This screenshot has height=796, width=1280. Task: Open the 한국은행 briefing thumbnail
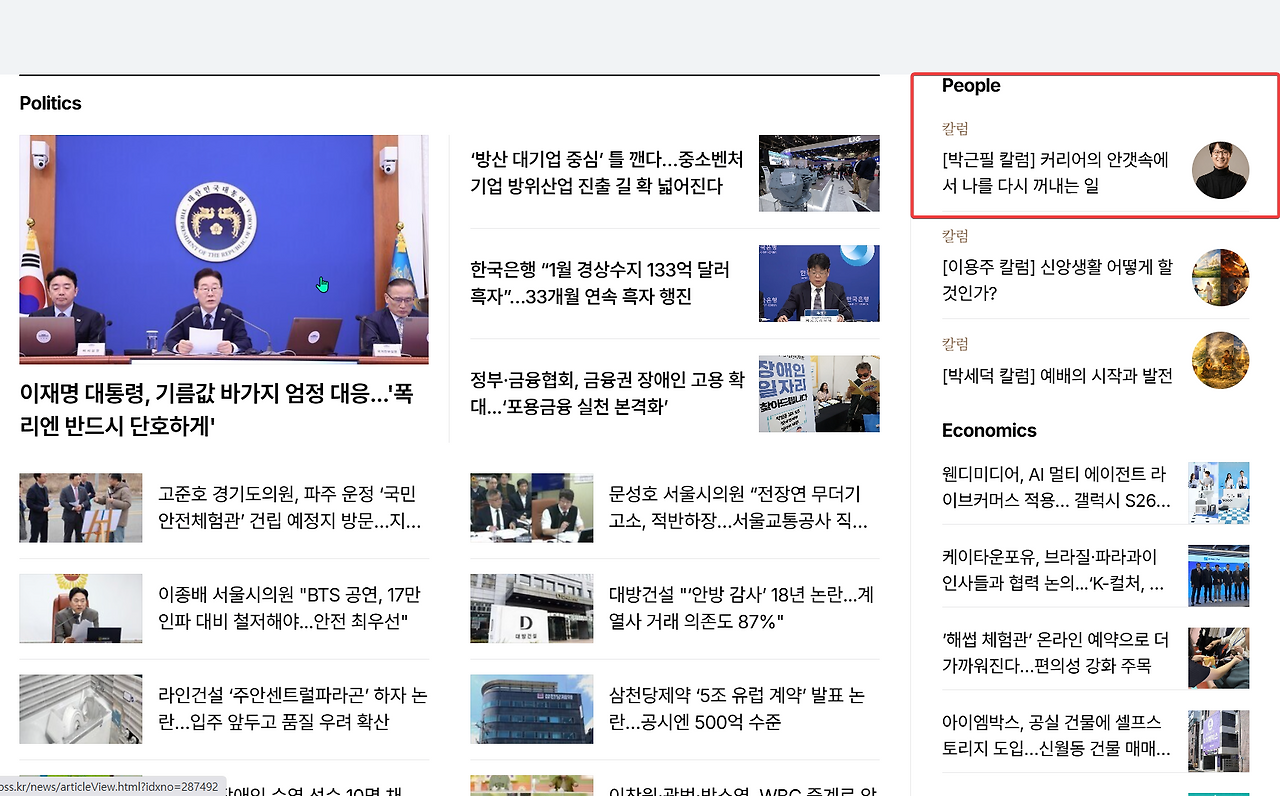click(x=819, y=283)
